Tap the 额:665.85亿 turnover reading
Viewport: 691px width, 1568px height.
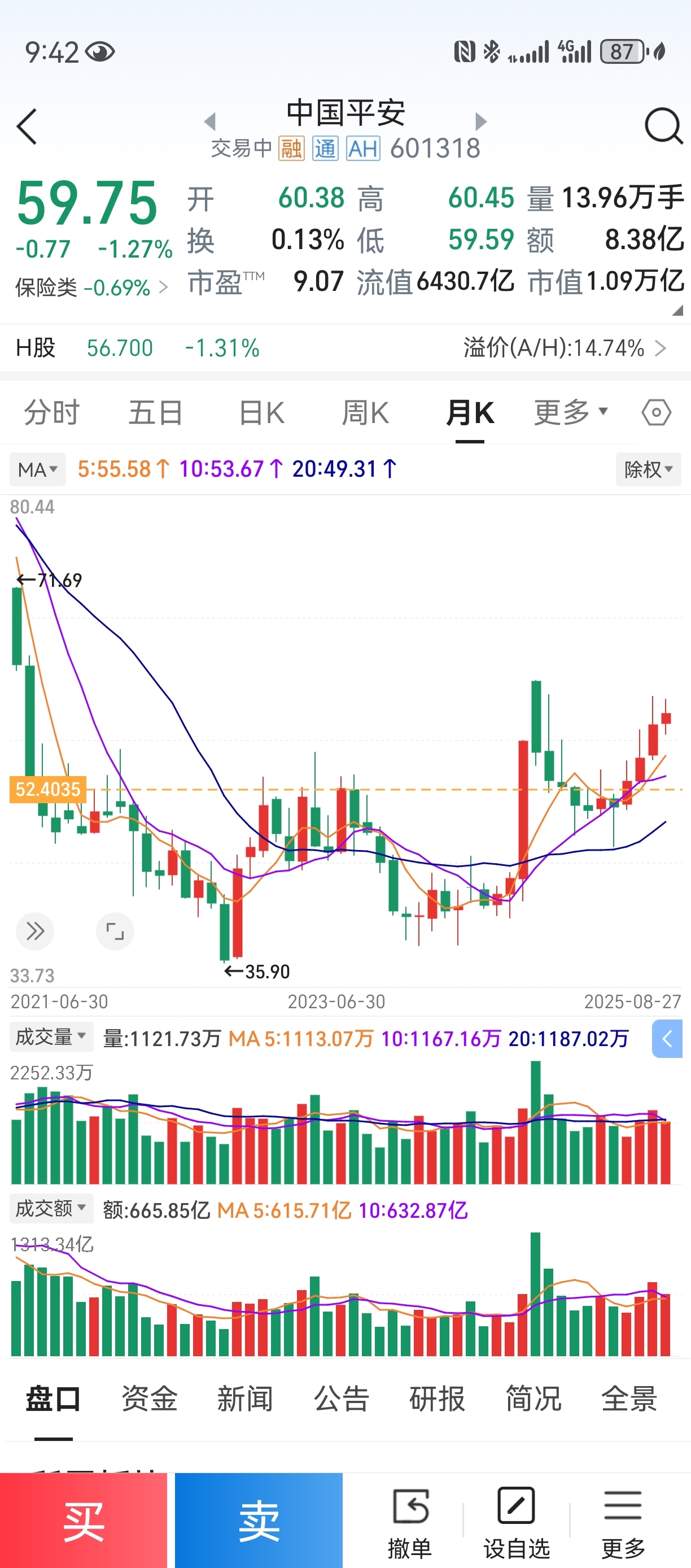coord(156,1210)
